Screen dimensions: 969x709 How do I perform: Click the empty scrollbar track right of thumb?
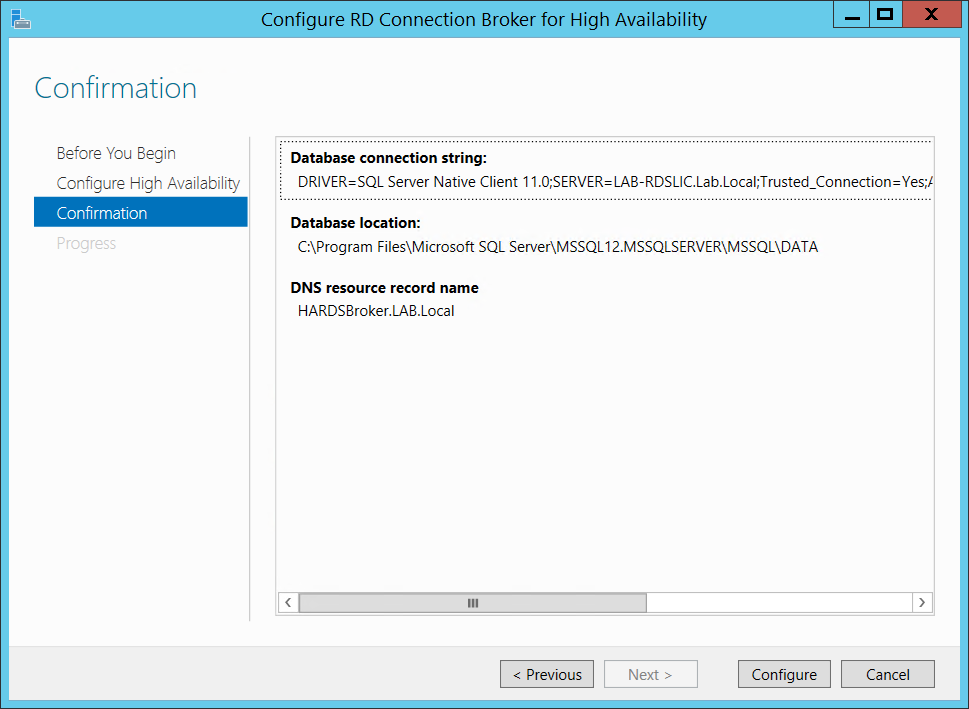click(778, 603)
